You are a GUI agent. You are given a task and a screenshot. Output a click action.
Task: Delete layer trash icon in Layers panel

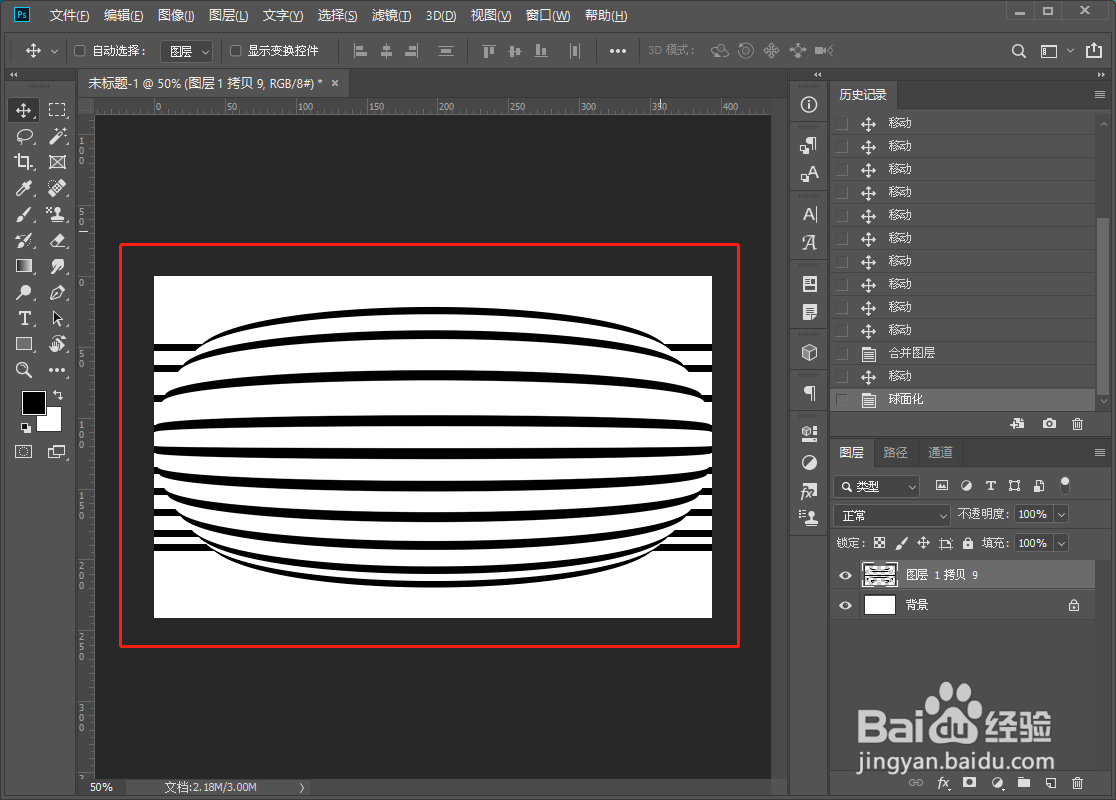(x=1078, y=783)
